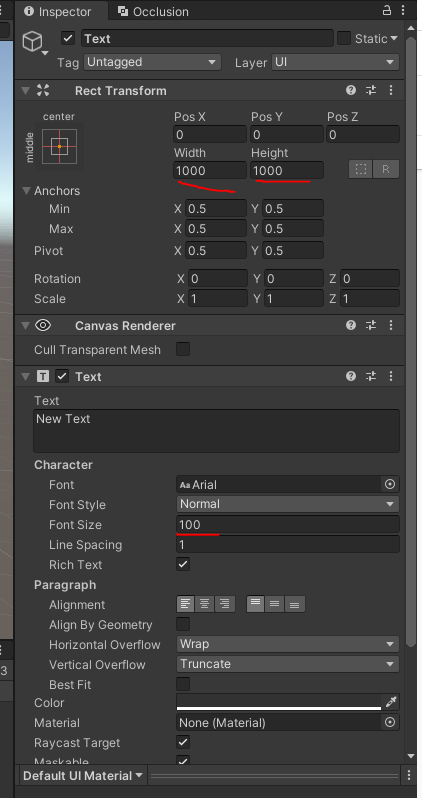Image resolution: width=422 pixels, height=798 pixels.
Task: Open Text component three-dot context menu
Action: [x=391, y=376]
